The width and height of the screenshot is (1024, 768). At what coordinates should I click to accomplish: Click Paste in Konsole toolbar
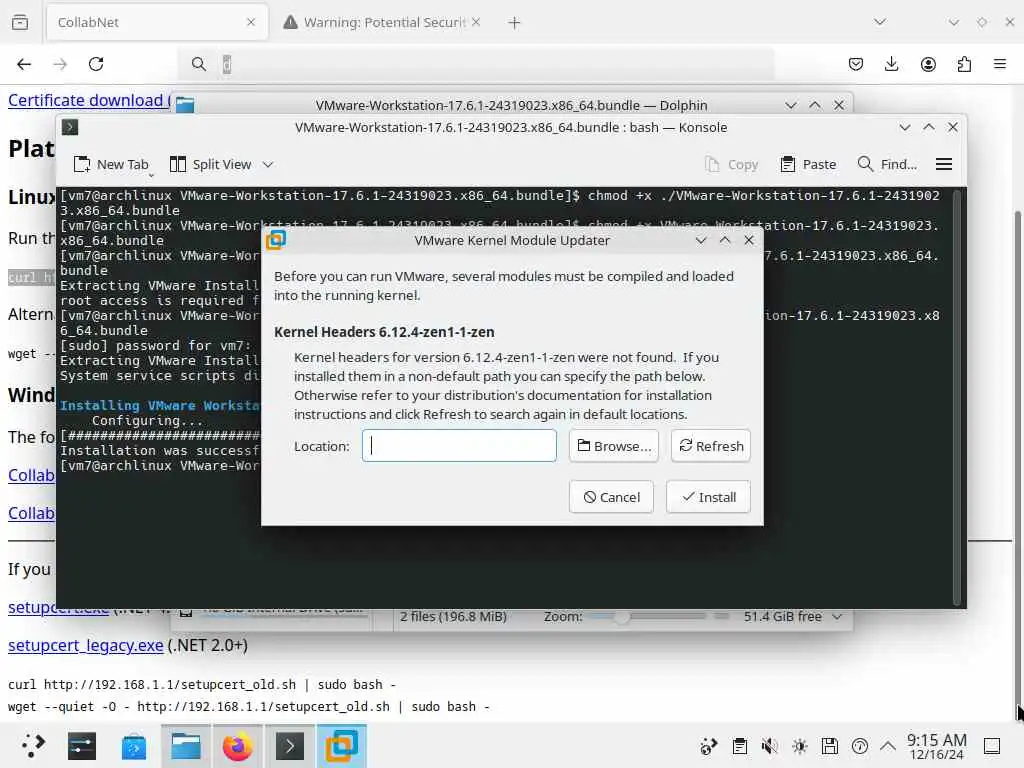[808, 165]
